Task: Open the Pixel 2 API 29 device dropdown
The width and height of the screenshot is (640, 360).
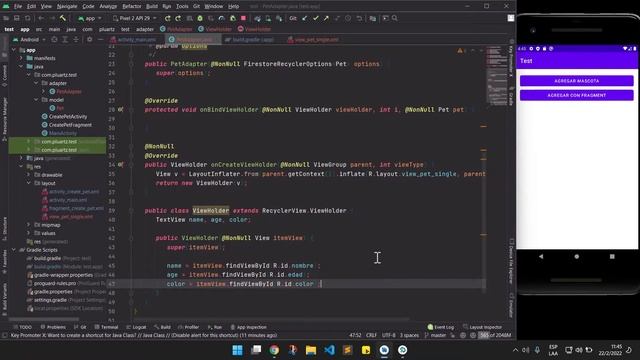Action: (x=134, y=18)
